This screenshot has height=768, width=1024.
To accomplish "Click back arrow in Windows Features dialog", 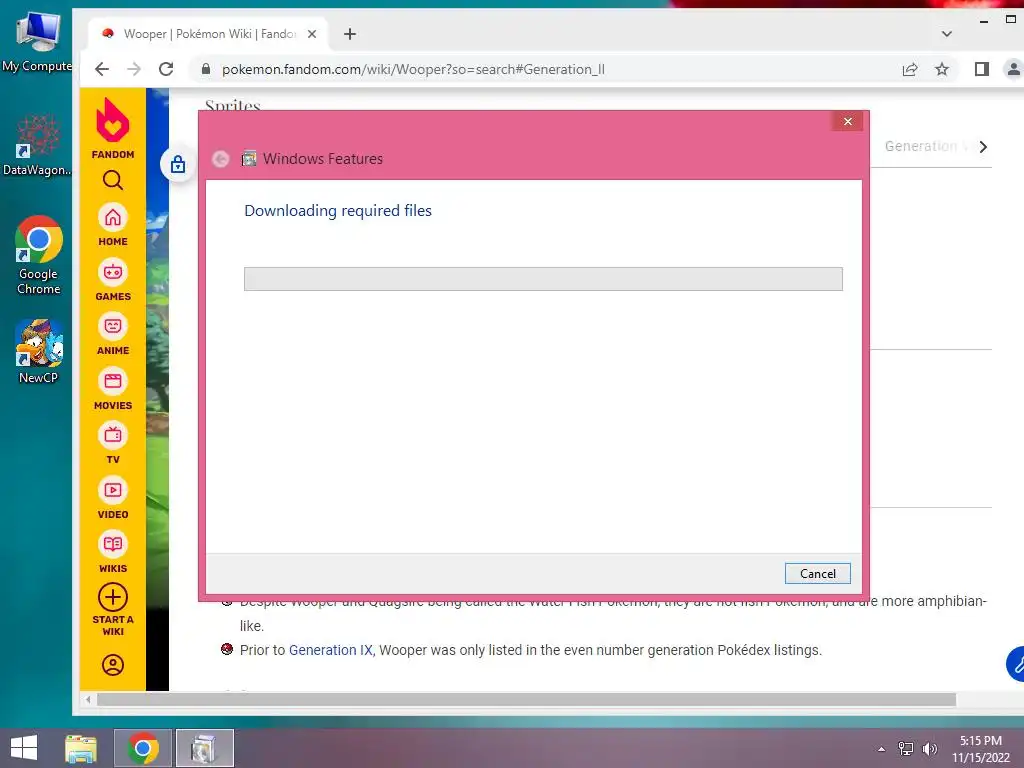I will coord(221,159).
